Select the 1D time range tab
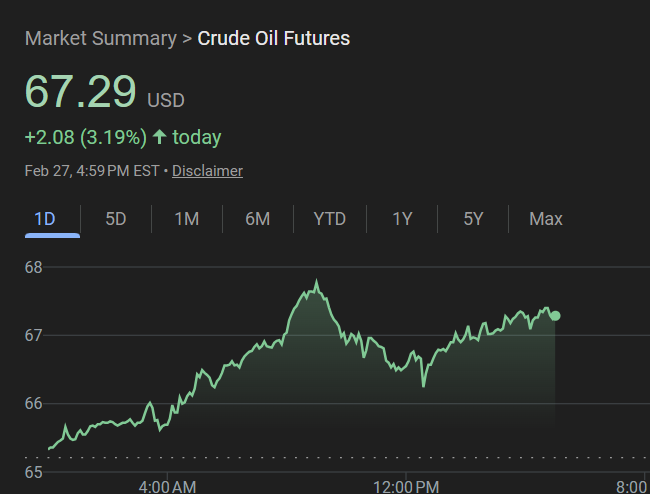Viewport: 650px width, 494px height. [45, 219]
